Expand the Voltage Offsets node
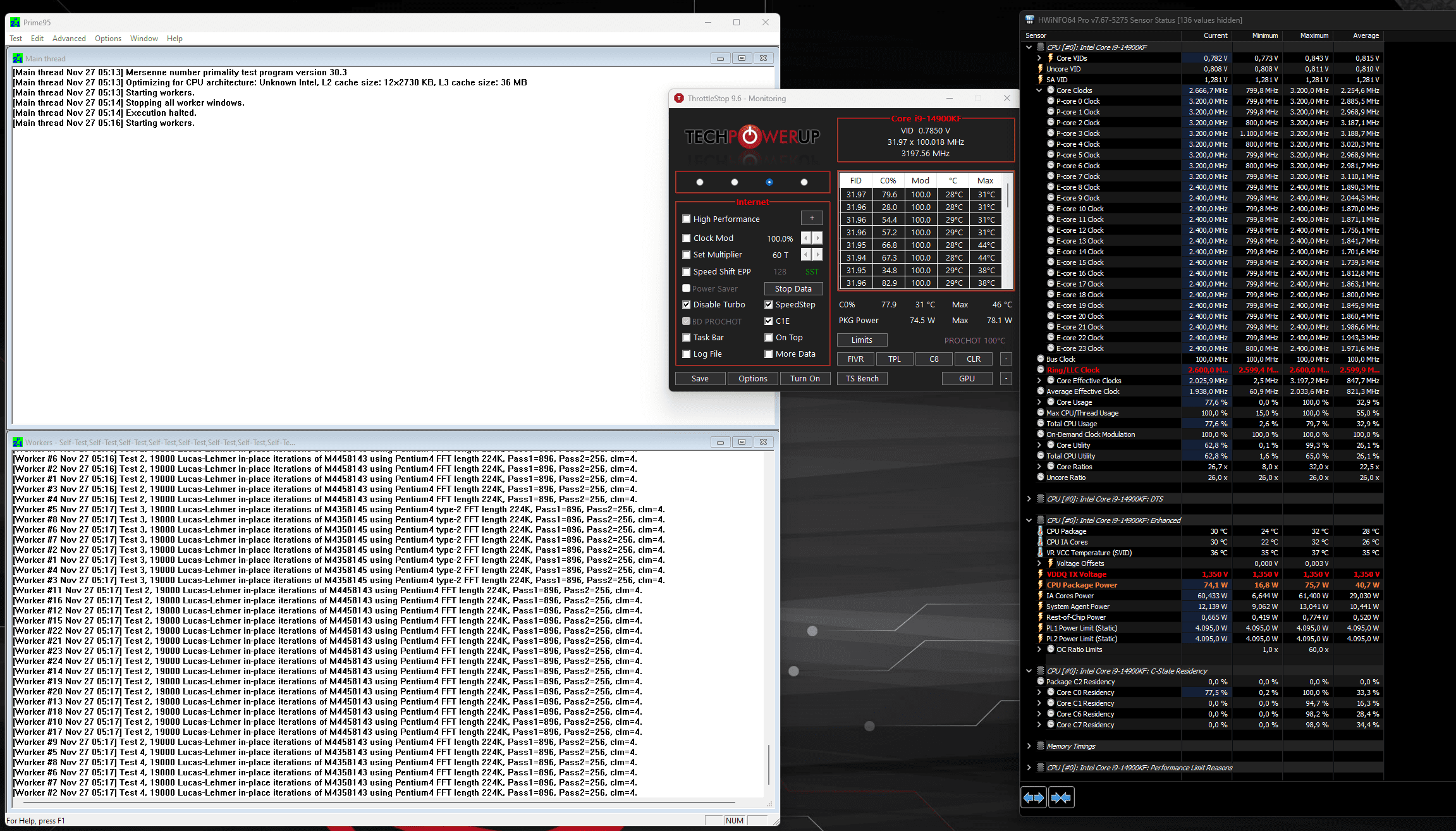 tap(1039, 563)
